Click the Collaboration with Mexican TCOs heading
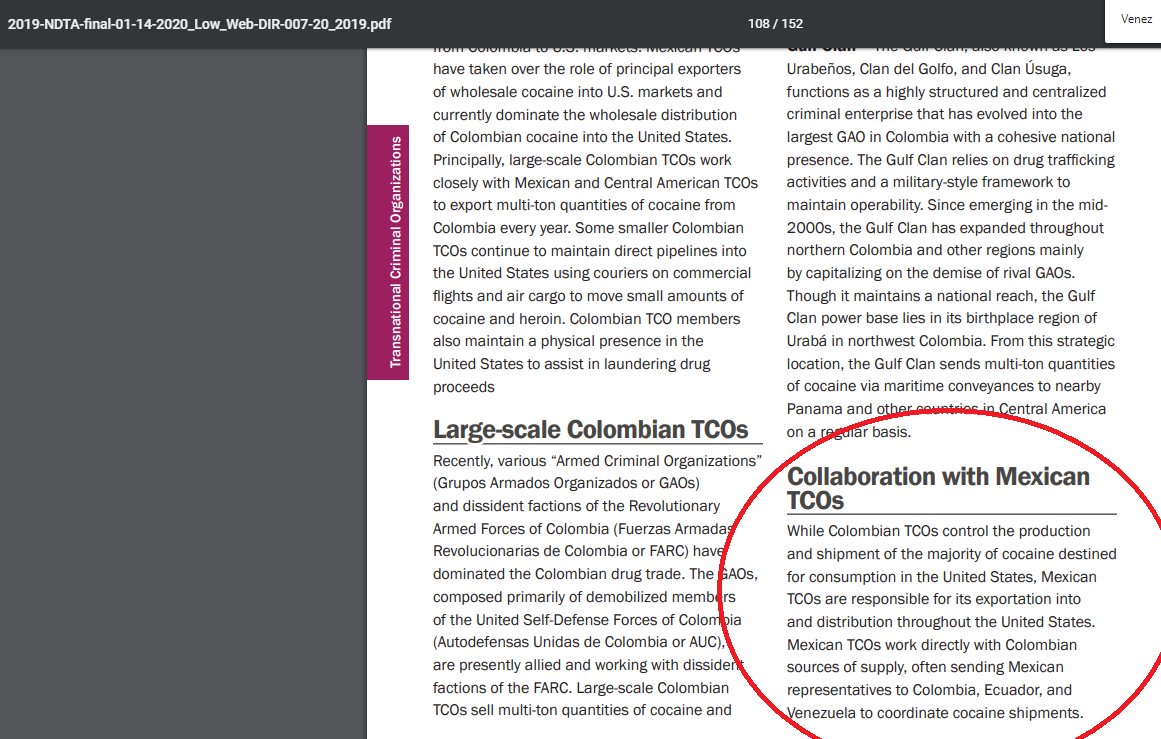The image size is (1161, 739). [x=937, y=488]
